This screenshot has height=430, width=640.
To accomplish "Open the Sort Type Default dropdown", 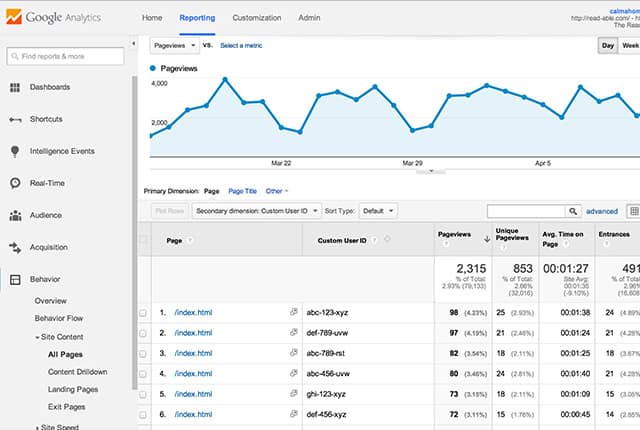I will [x=378, y=211].
